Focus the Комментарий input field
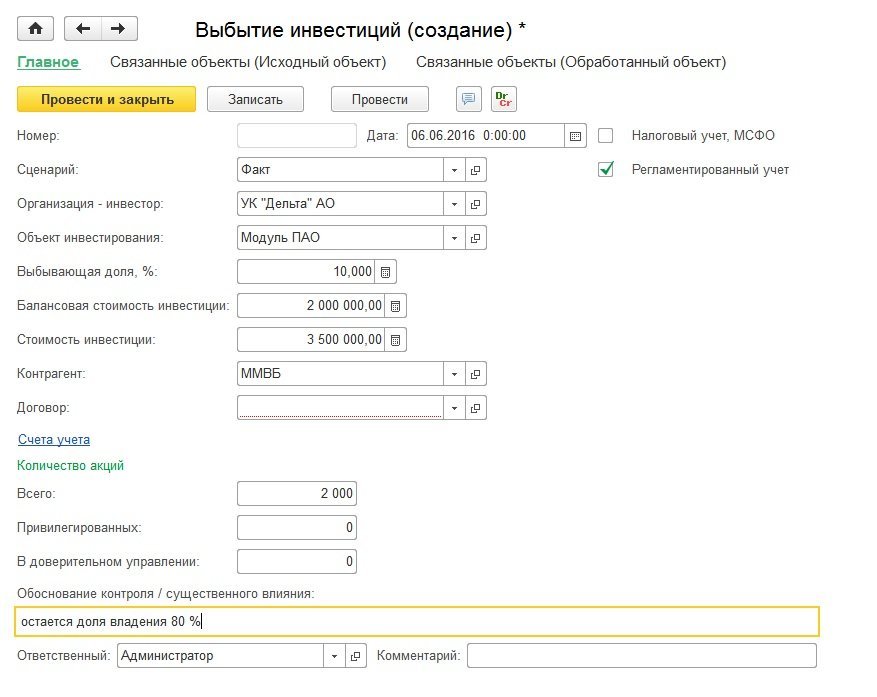This screenshot has height=697, width=877. coord(642,656)
